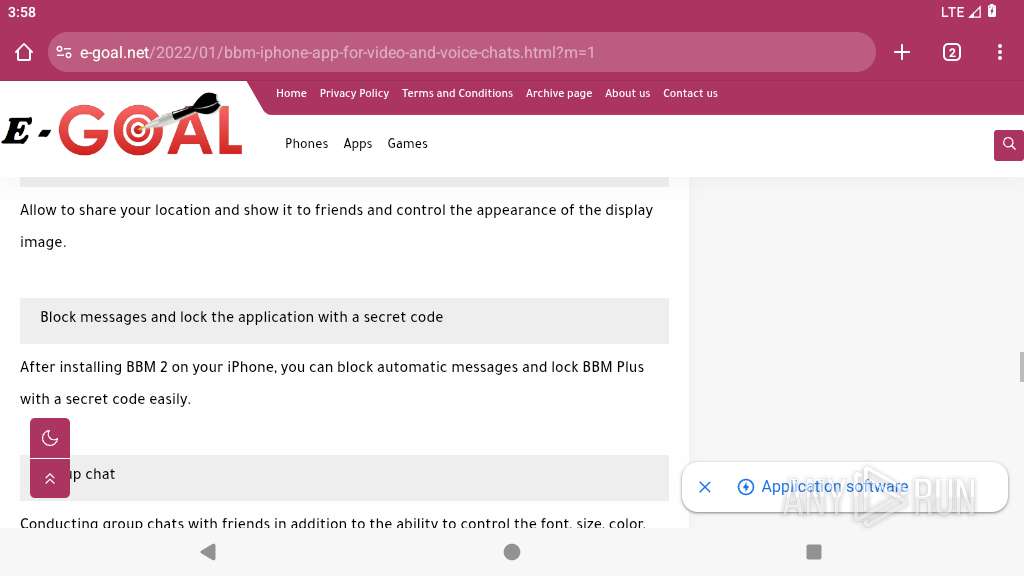Open the Contact us page

click(690, 93)
